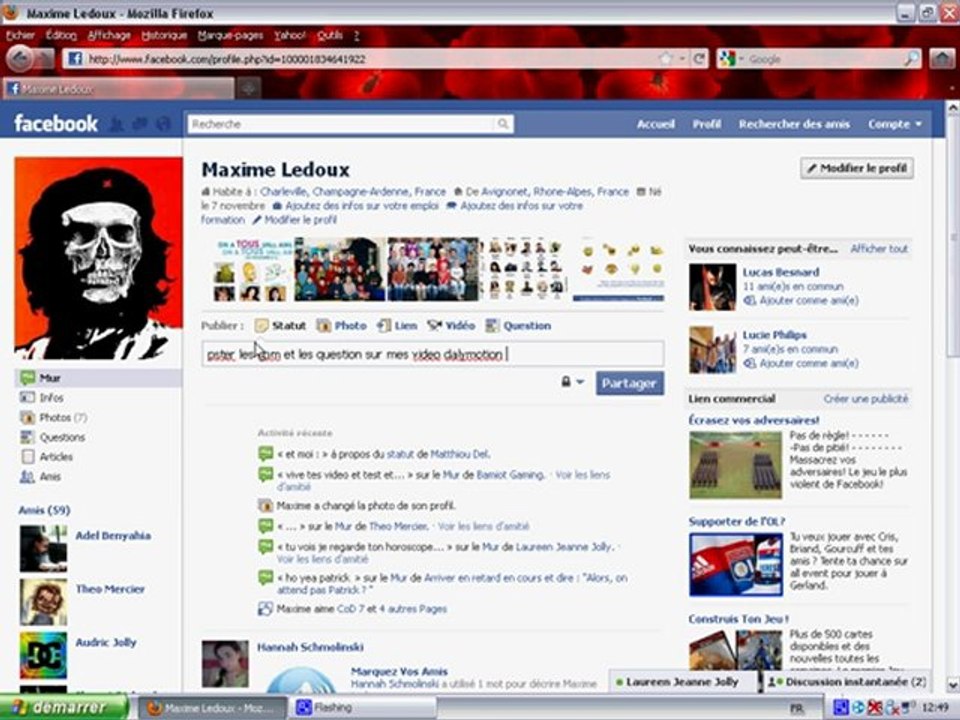Click Créer une publicité link
The width and height of the screenshot is (960, 720).
coord(866,399)
